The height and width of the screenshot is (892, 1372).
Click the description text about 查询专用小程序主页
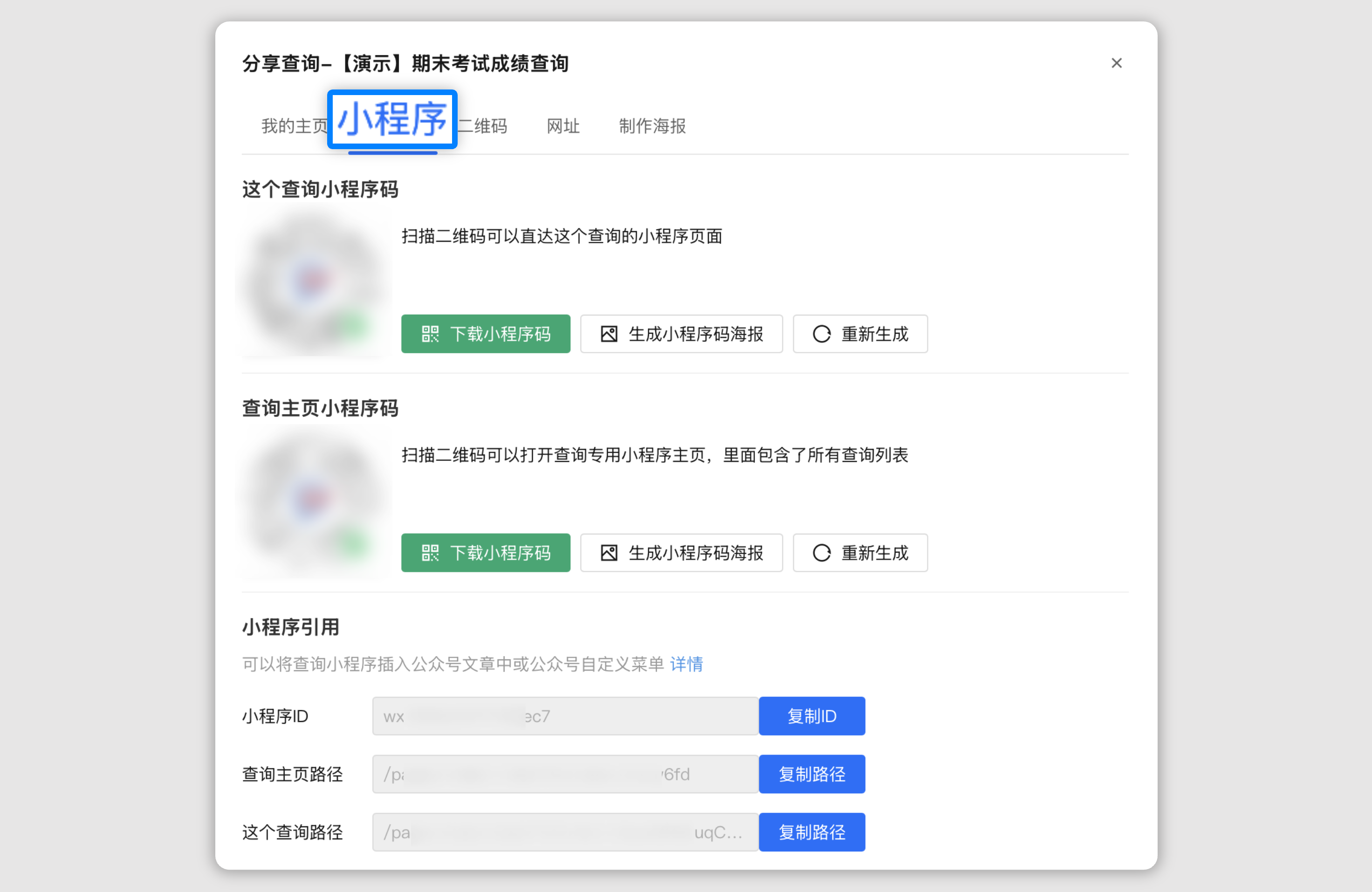pyautogui.click(x=655, y=455)
